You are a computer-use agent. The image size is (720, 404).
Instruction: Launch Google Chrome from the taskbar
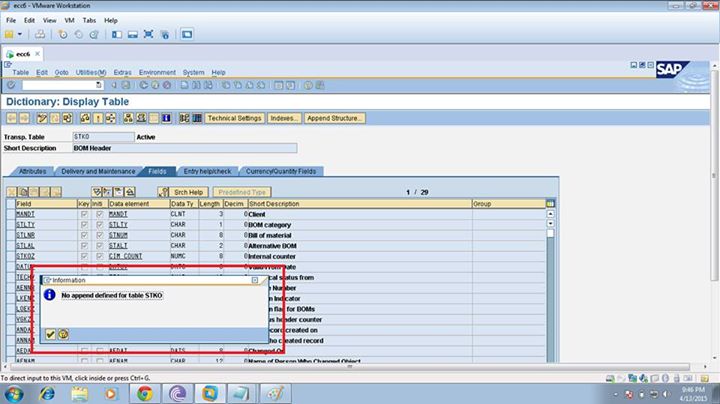pos(145,394)
